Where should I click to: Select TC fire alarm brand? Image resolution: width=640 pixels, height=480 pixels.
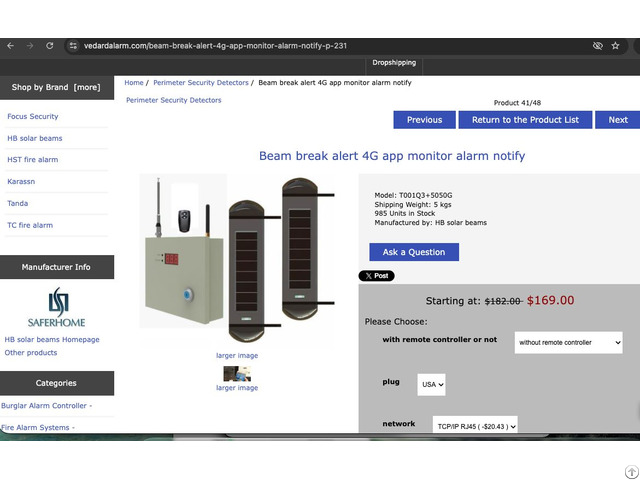[30, 225]
